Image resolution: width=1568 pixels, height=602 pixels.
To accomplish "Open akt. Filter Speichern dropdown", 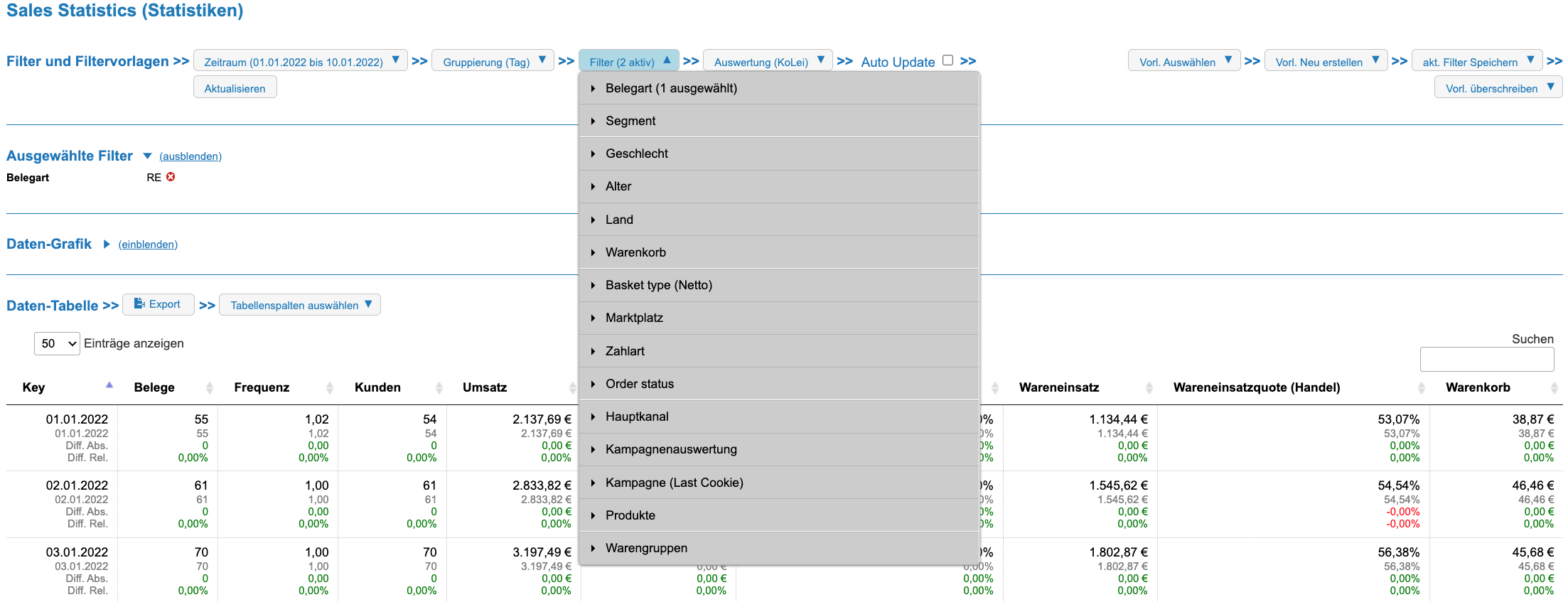I will 1477,61.
